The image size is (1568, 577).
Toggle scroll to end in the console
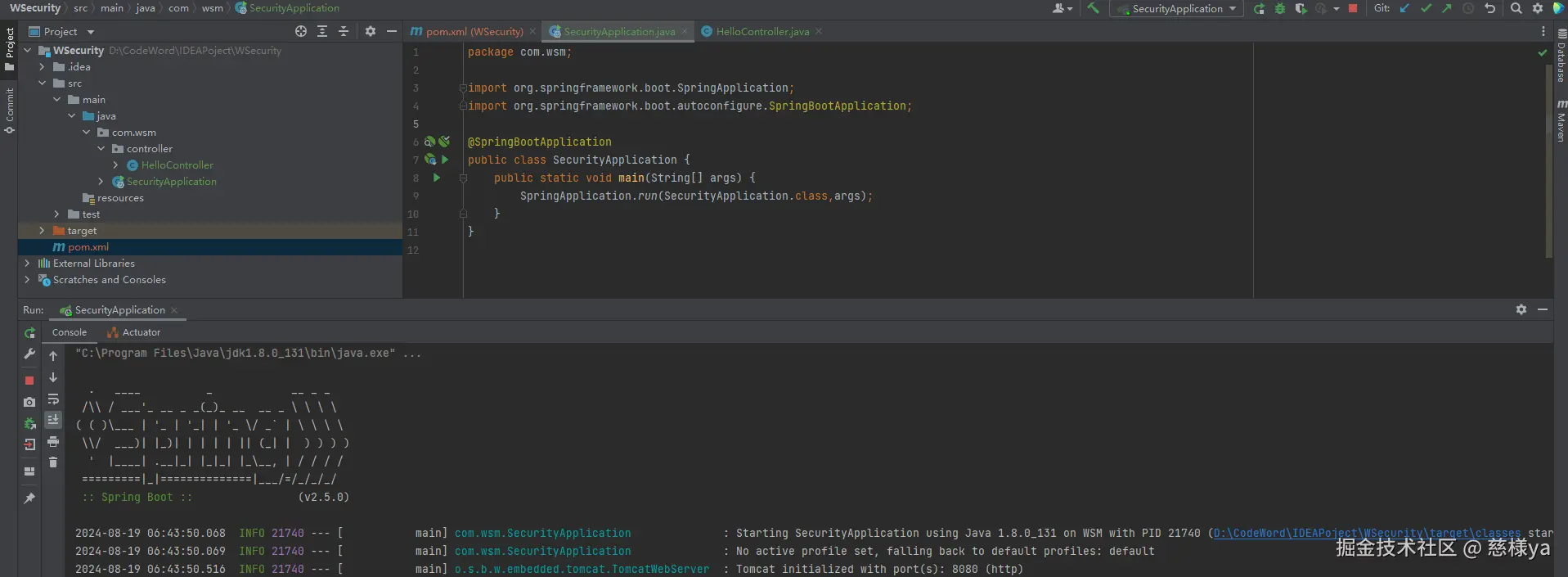[53, 420]
